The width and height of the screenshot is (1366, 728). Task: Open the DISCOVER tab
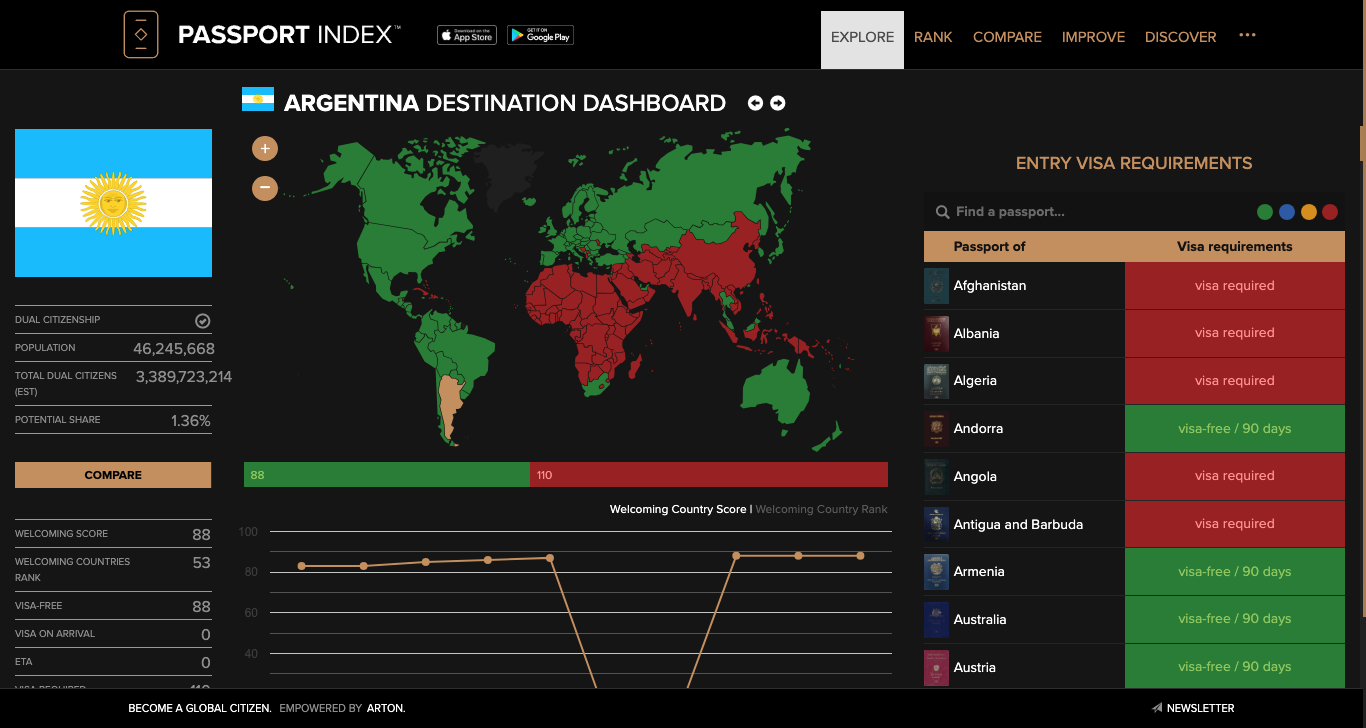[x=1181, y=37]
